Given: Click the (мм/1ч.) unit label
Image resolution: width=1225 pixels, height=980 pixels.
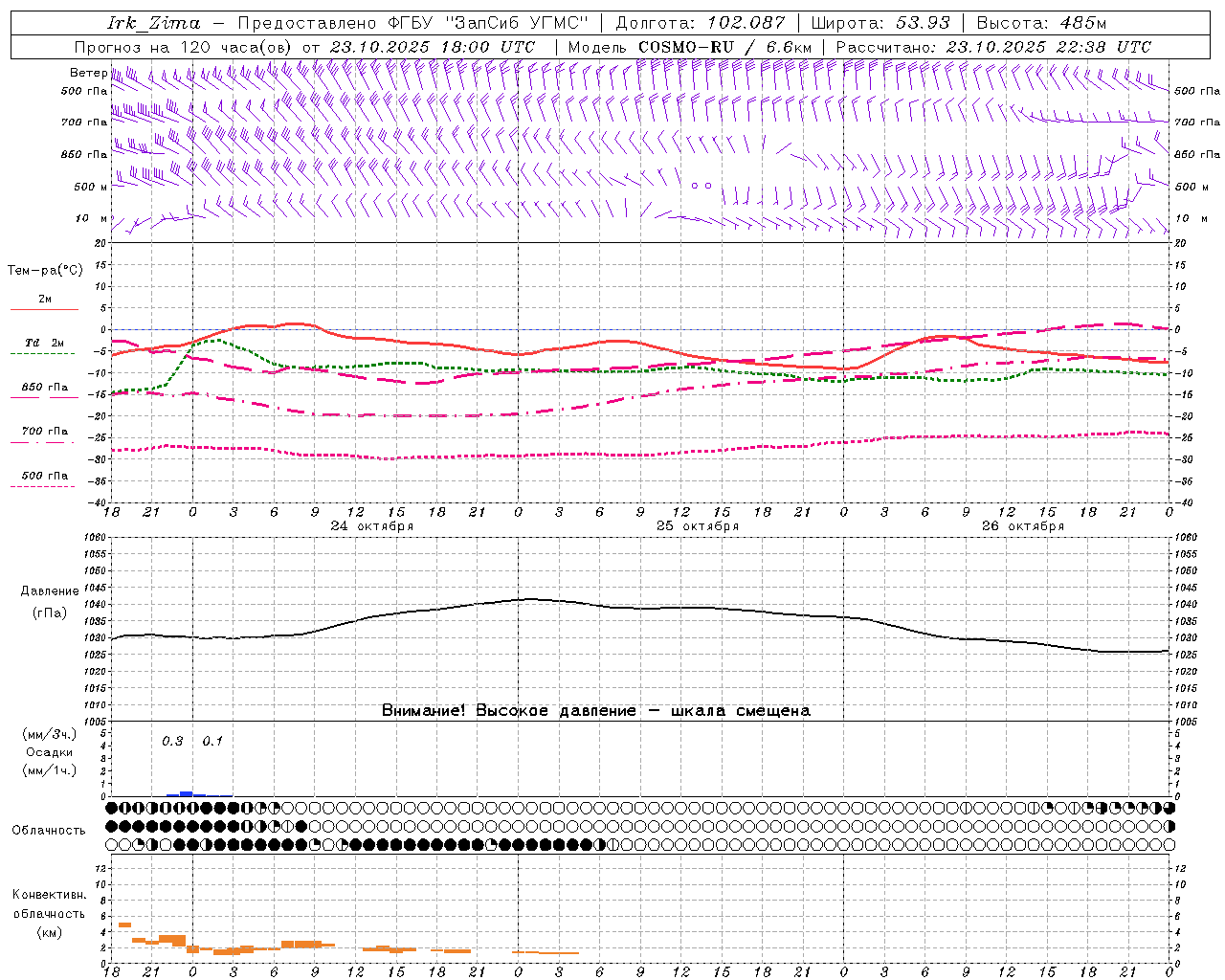Looking at the screenshot, I should tap(50, 770).
